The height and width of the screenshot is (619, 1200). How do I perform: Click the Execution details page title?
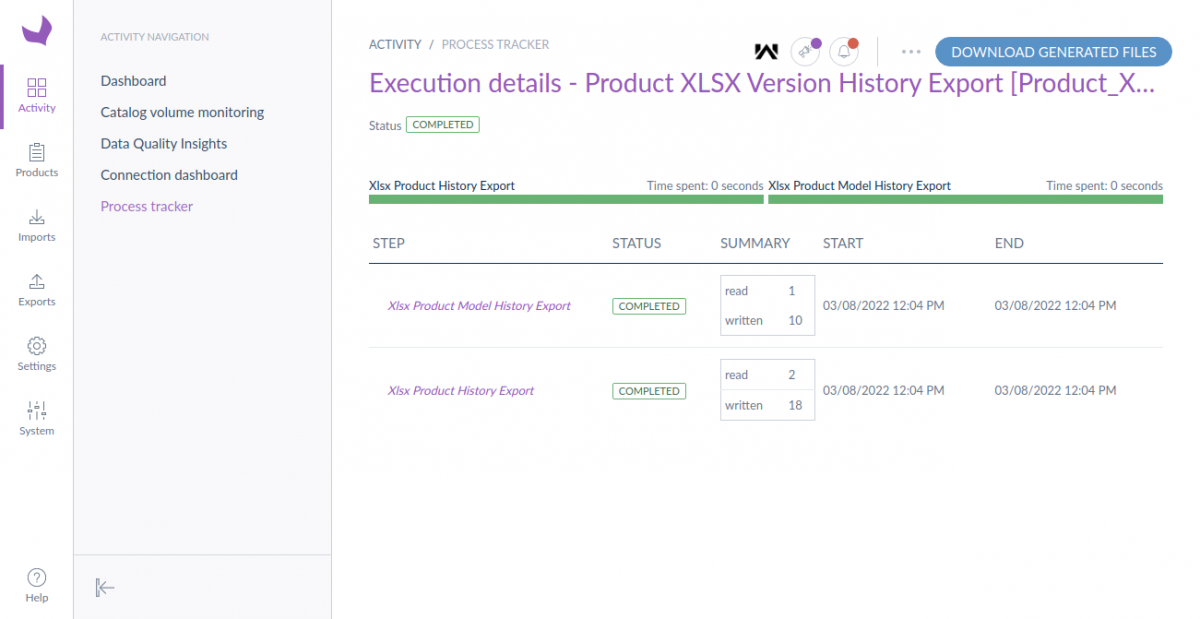click(x=762, y=83)
